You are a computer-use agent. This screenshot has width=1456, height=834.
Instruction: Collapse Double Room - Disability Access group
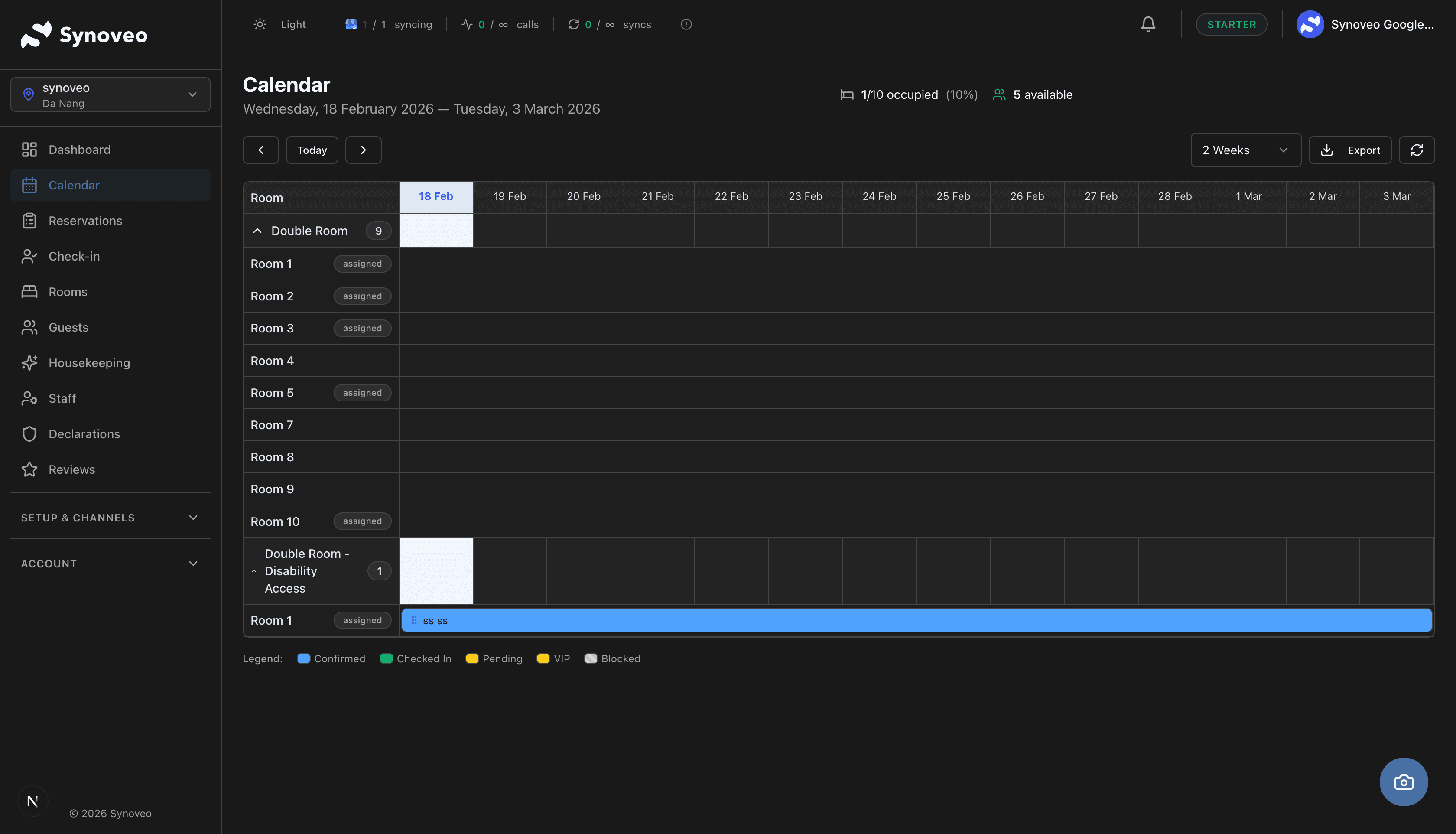[x=254, y=571]
